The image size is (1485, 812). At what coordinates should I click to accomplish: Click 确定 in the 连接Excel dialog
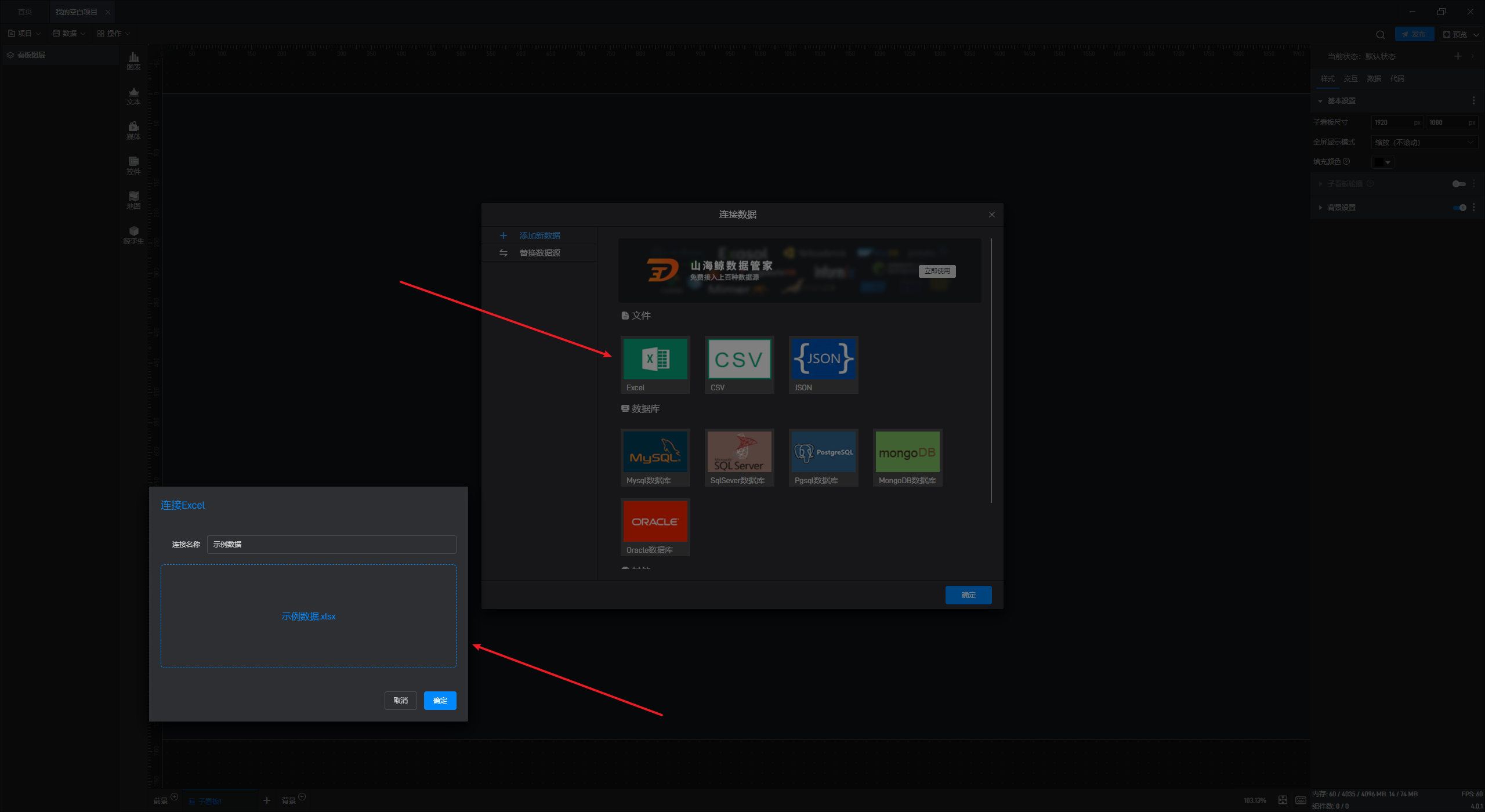tap(440, 701)
